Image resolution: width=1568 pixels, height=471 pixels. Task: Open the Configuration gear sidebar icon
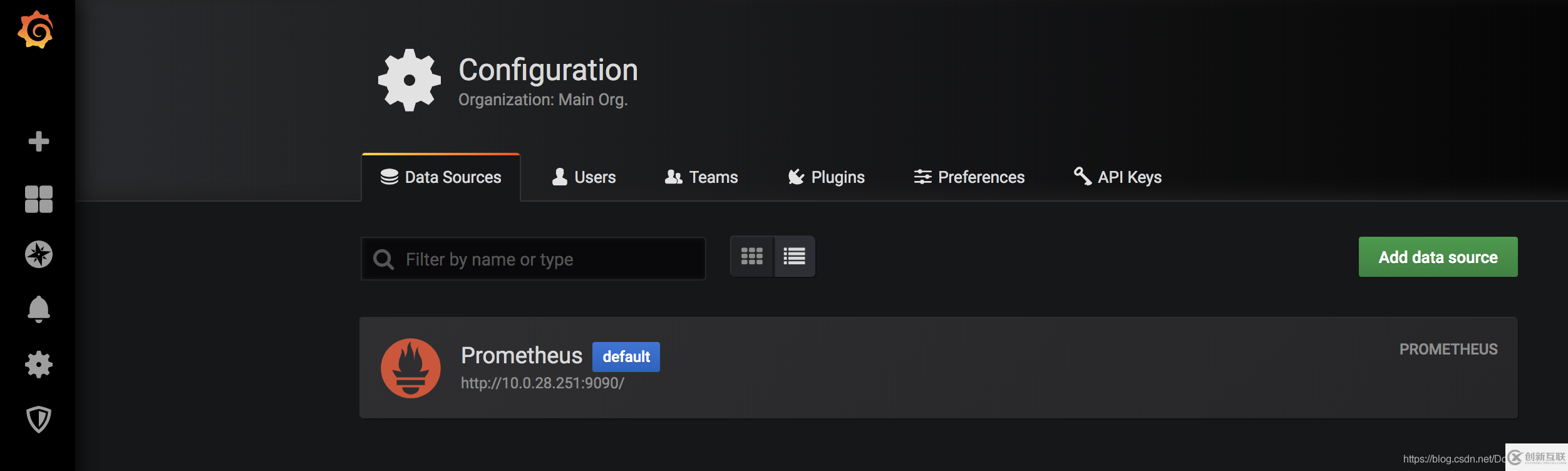39,364
